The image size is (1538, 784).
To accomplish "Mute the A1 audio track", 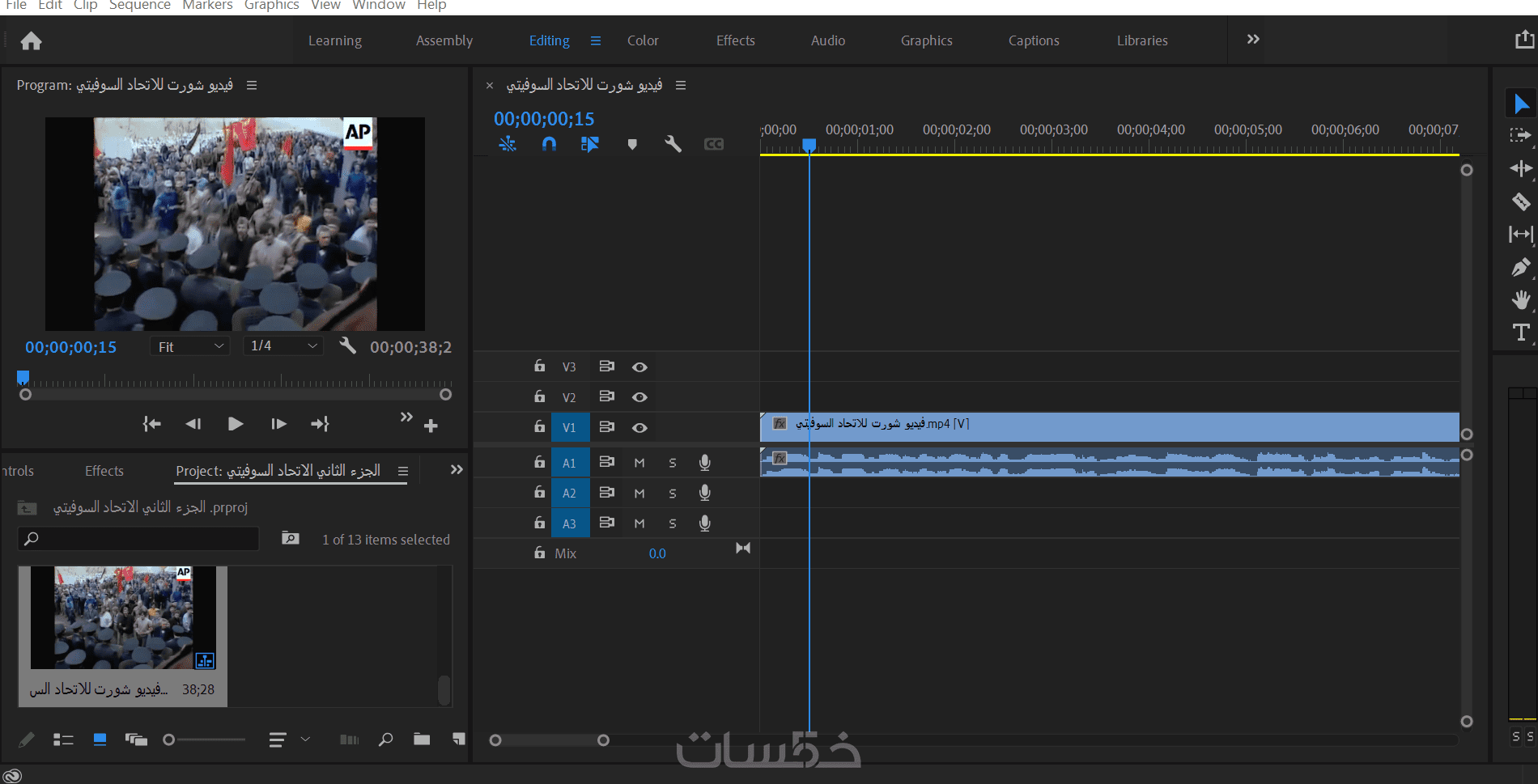I will 639,463.
